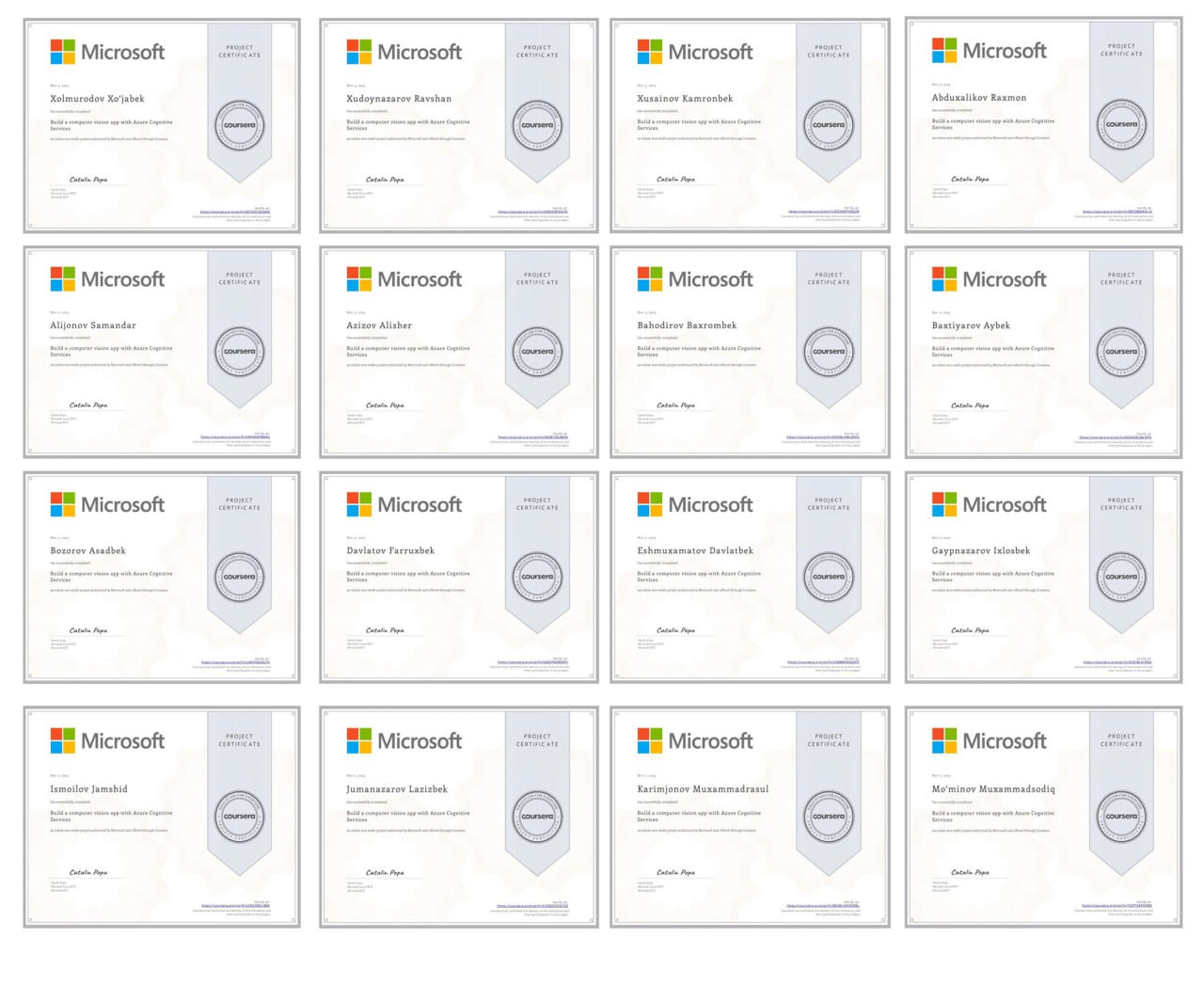Screen dimensions: 1204x985
Task: Click "PROJECT CERTIFICATE" label on Baxtiyarov Aybek certificate
Action: [1121, 278]
